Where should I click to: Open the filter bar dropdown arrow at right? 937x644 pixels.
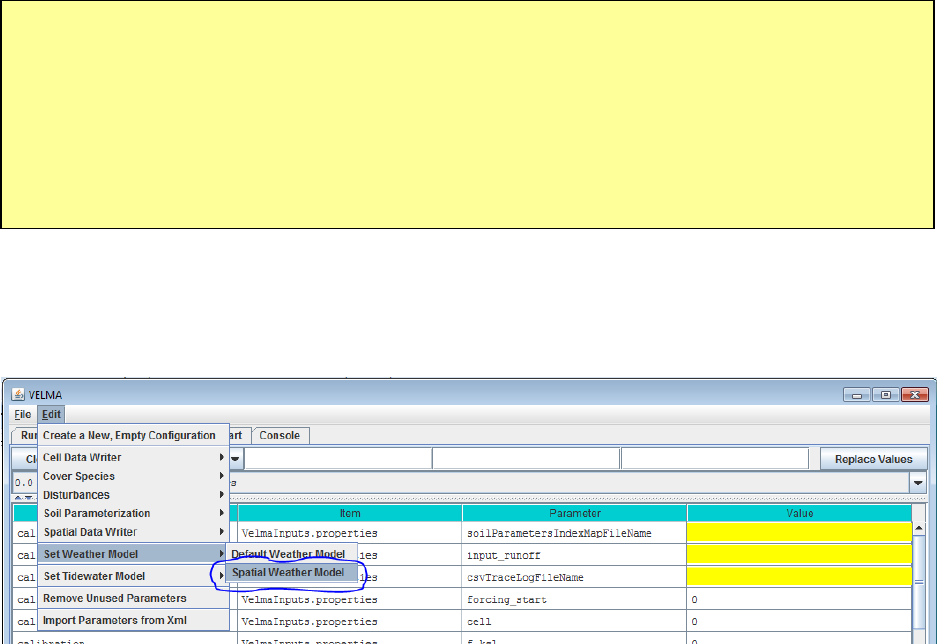918,483
